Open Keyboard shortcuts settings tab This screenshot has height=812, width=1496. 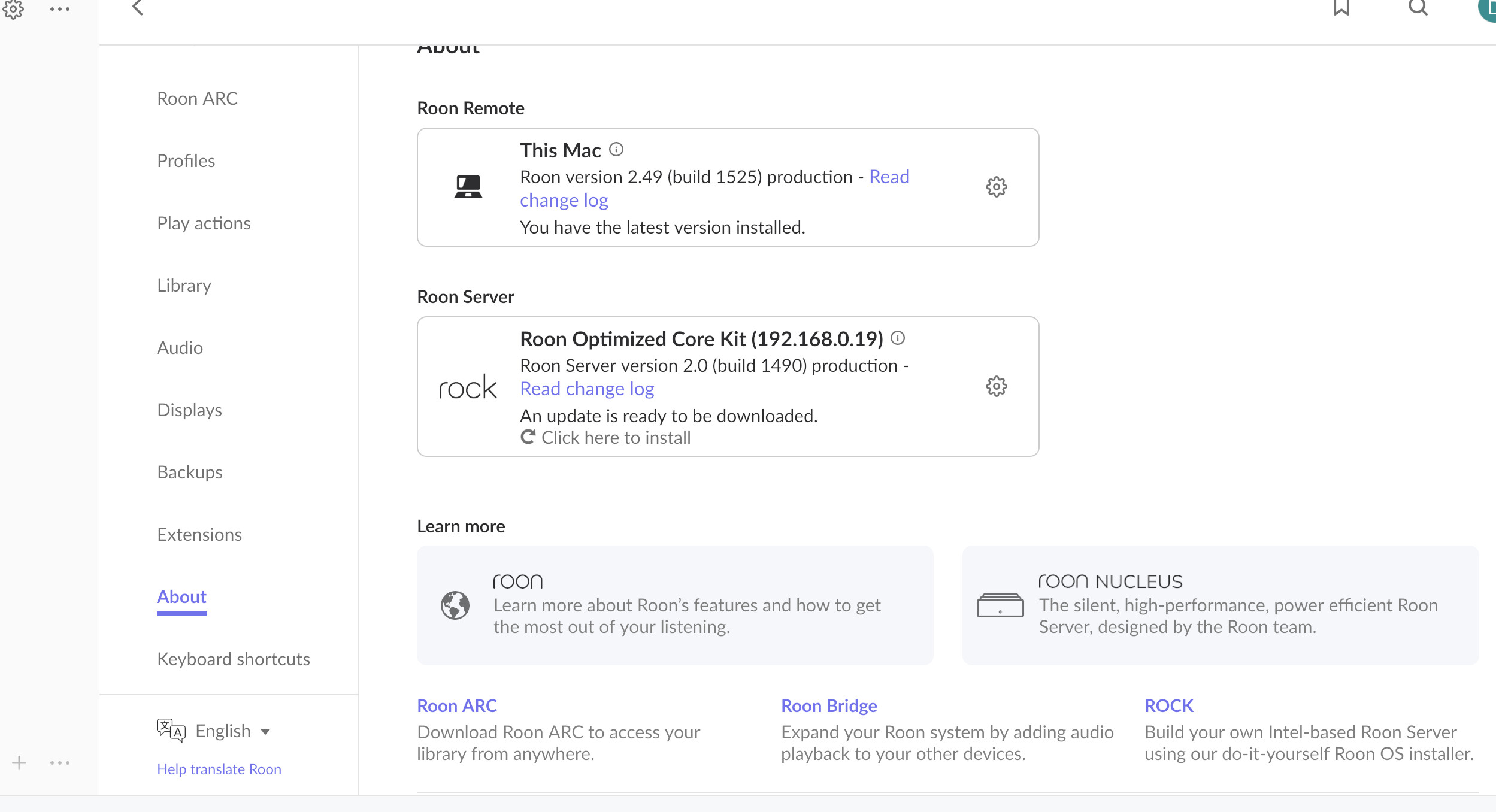pos(234,659)
